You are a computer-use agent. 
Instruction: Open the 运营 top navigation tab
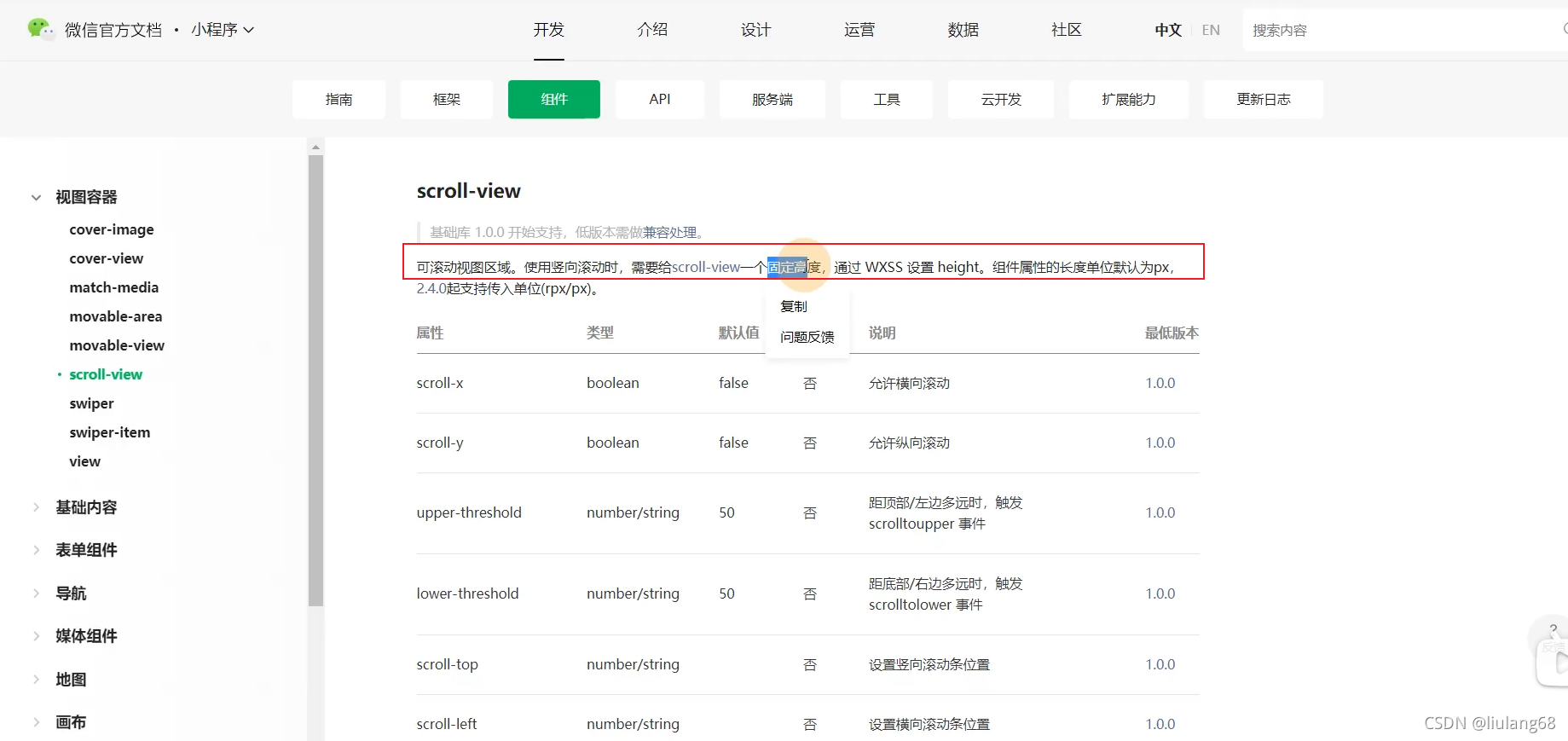[x=859, y=30]
